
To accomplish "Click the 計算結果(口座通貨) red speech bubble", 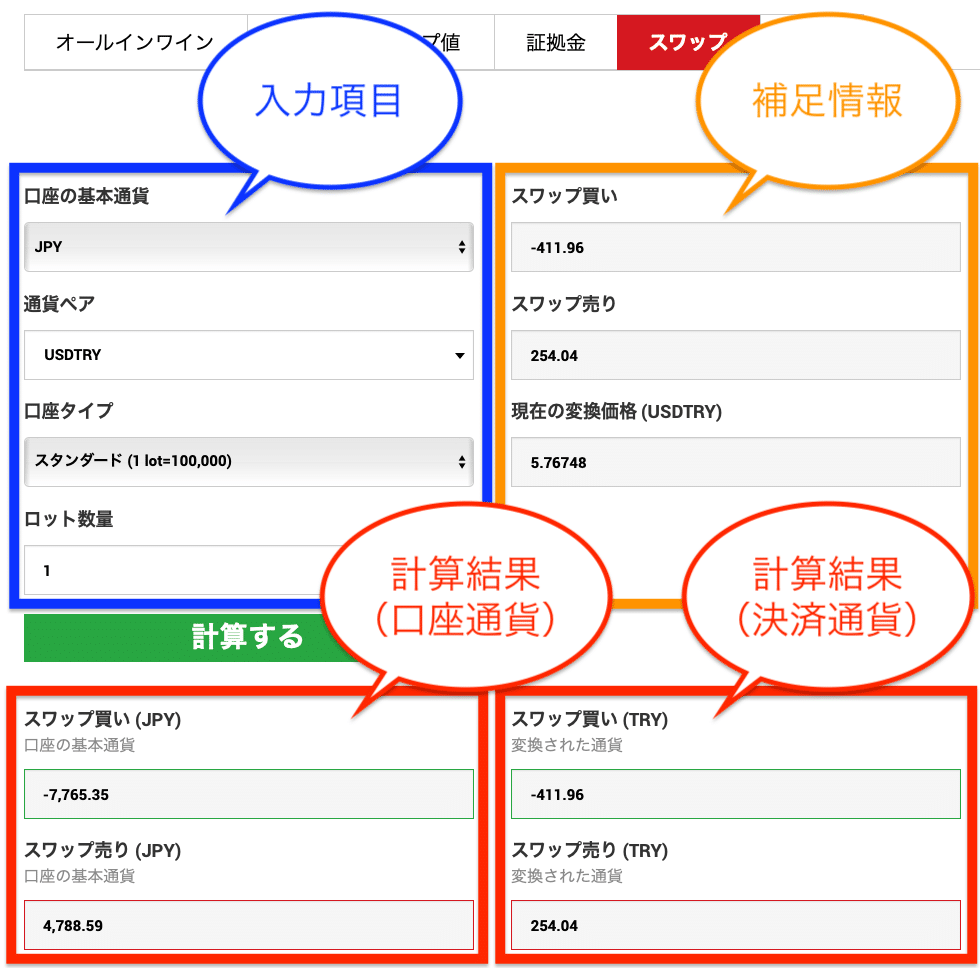I will coord(465,596).
